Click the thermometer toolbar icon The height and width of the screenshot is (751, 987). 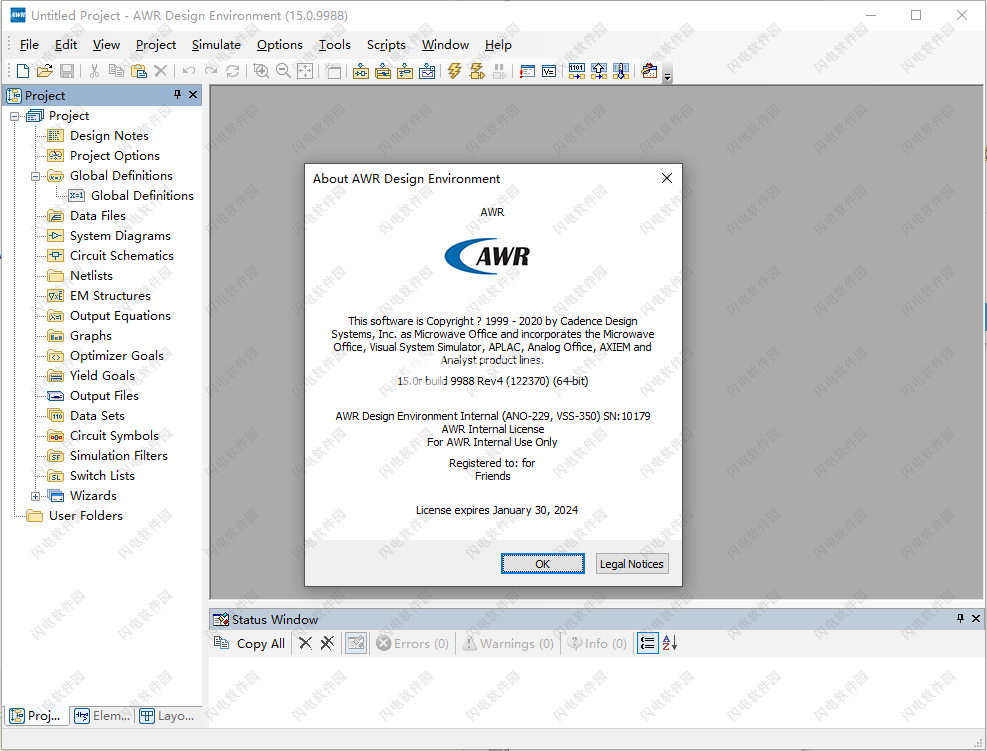coord(621,71)
